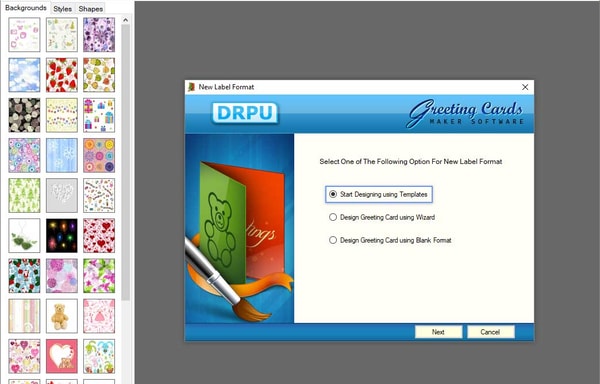Viewport: 600px width, 384px height.
Task: Choose the colorful gift boxes background
Action: 99,115
